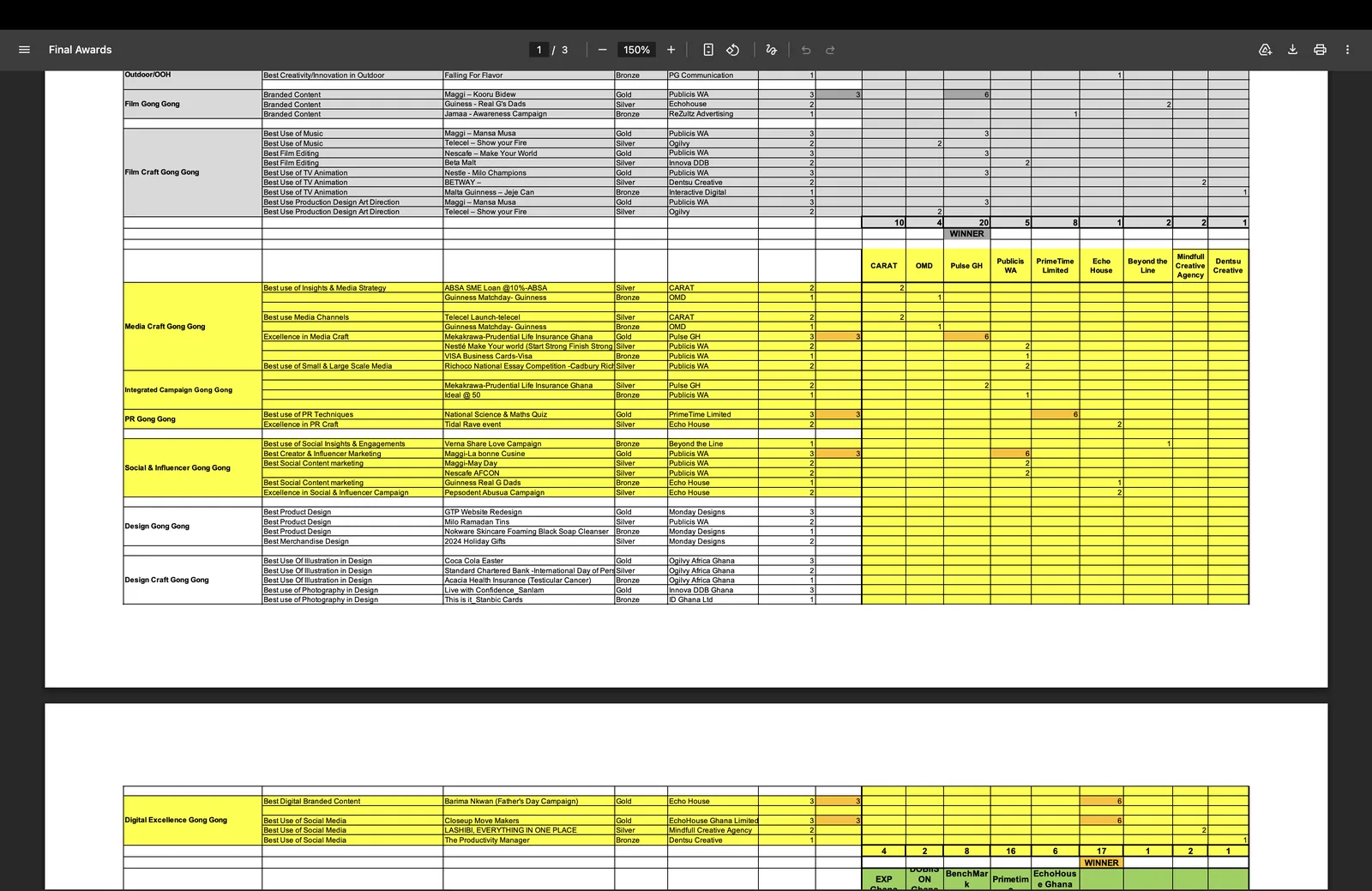Click the undo arrow icon
The image size is (1372, 891).
point(806,50)
